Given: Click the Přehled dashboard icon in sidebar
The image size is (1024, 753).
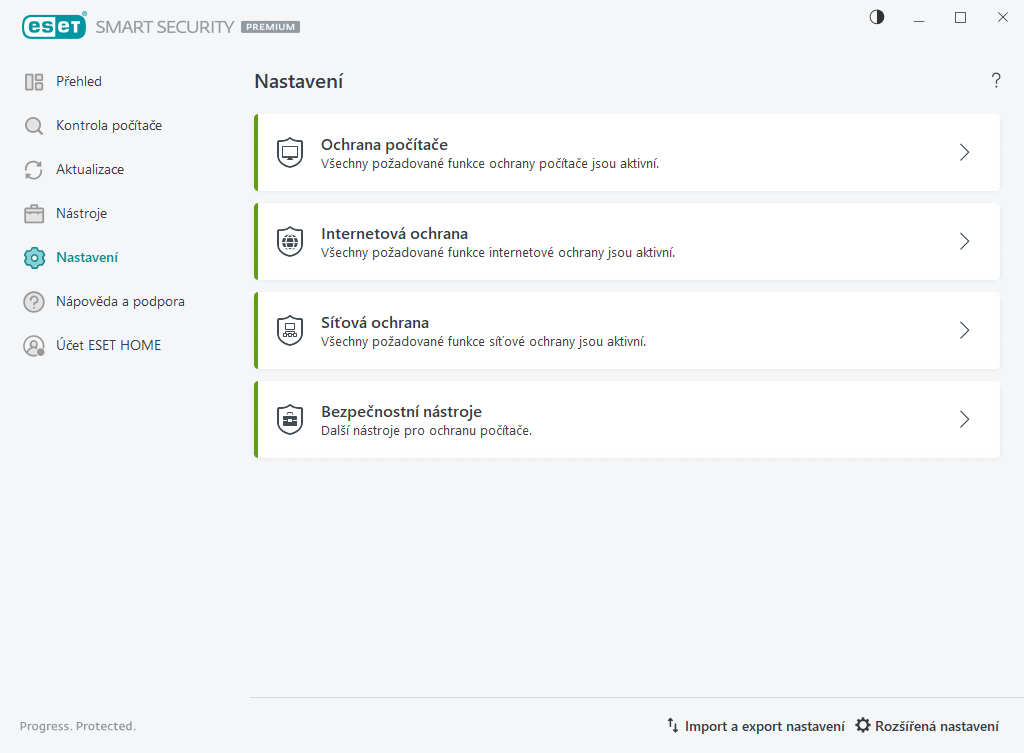Looking at the screenshot, I should coord(34,82).
